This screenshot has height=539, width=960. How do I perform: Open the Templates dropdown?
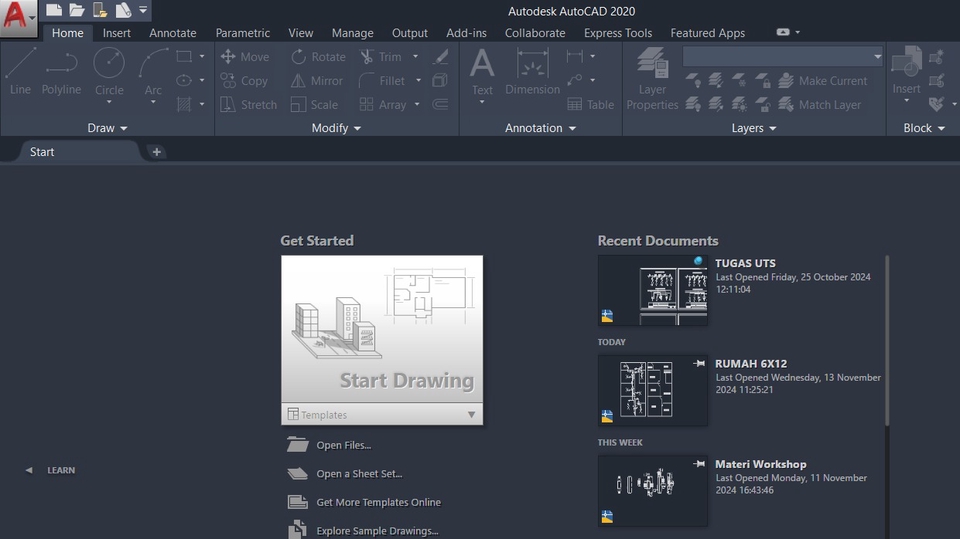382,415
